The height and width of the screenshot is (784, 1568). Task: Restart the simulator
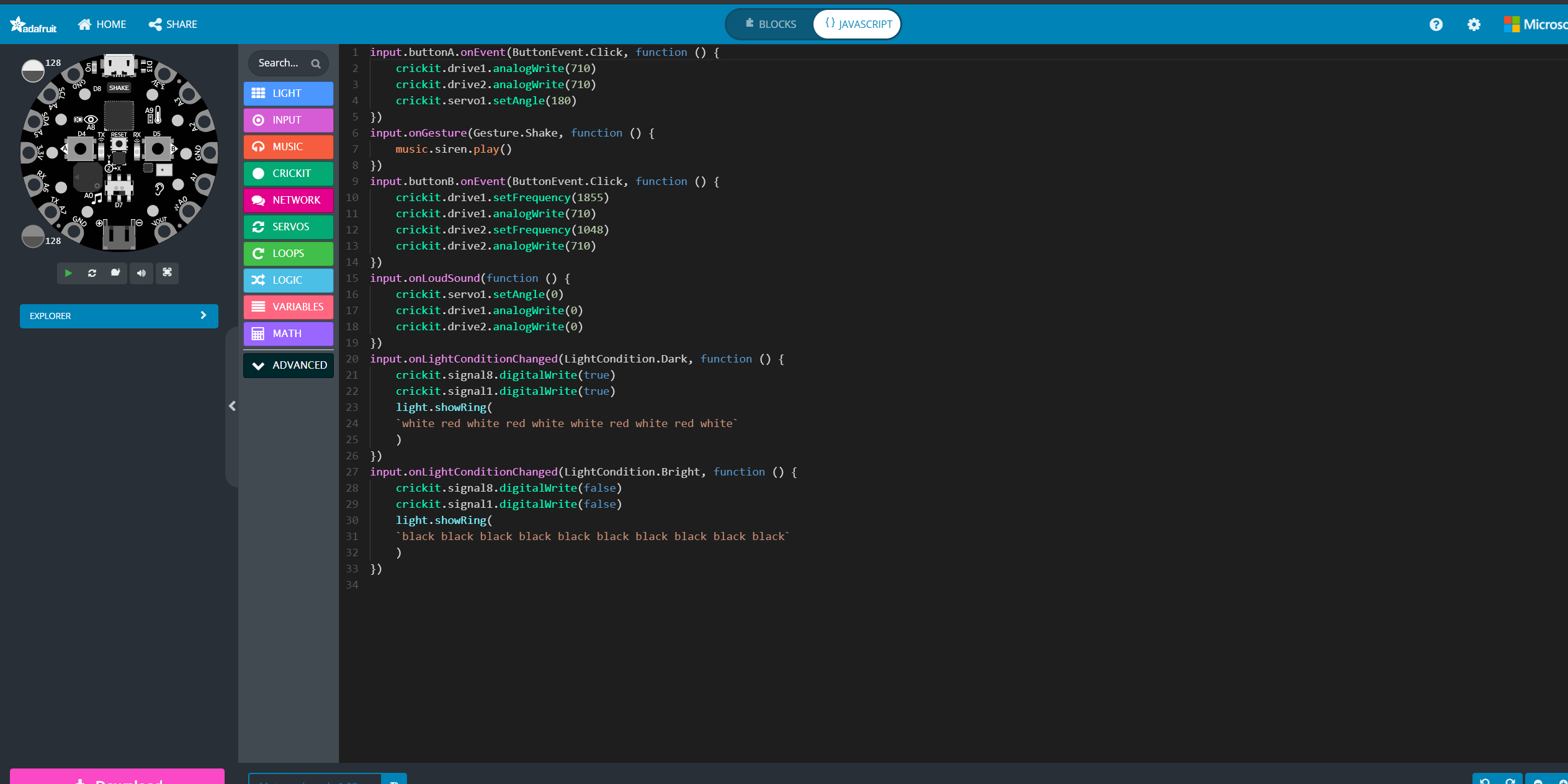click(x=92, y=273)
